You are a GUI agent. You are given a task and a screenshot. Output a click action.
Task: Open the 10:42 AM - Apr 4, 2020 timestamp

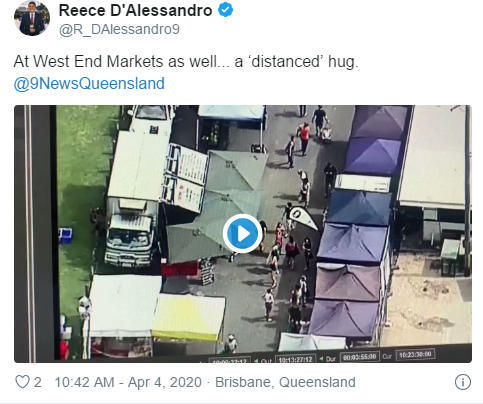coord(128,382)
